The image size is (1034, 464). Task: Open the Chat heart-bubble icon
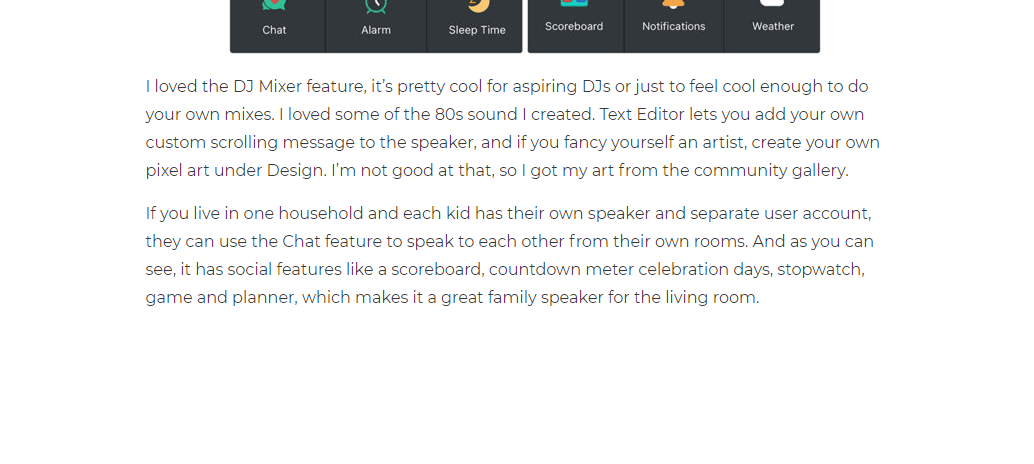274,5
